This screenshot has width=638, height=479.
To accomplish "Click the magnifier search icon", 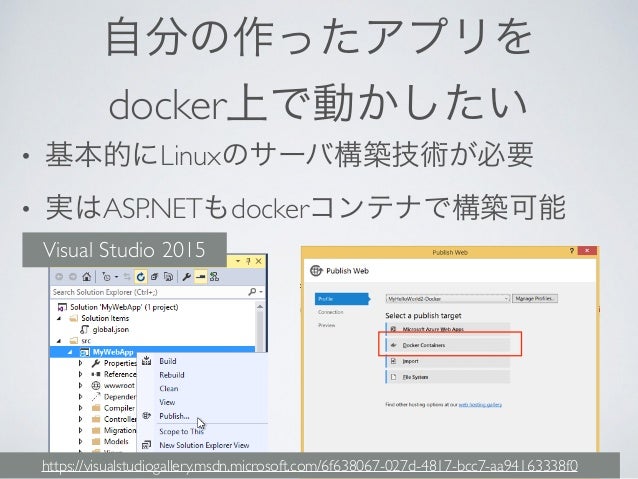I will pos(252,292).
